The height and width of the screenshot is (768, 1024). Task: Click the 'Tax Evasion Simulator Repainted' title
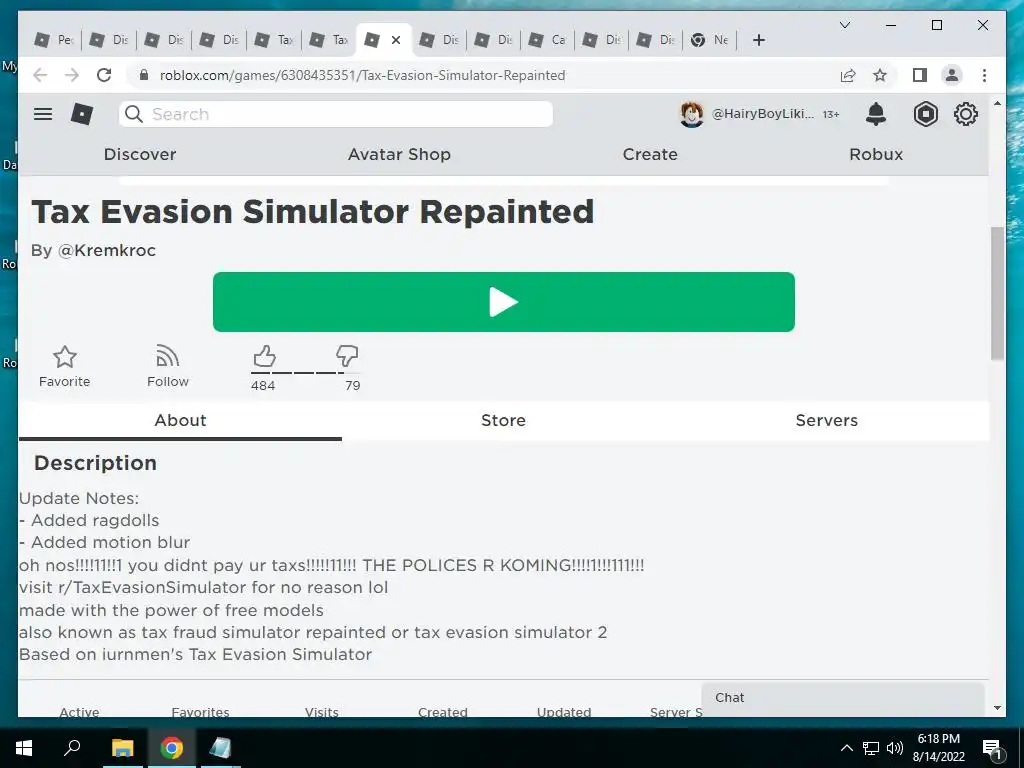tap(313, 212)
